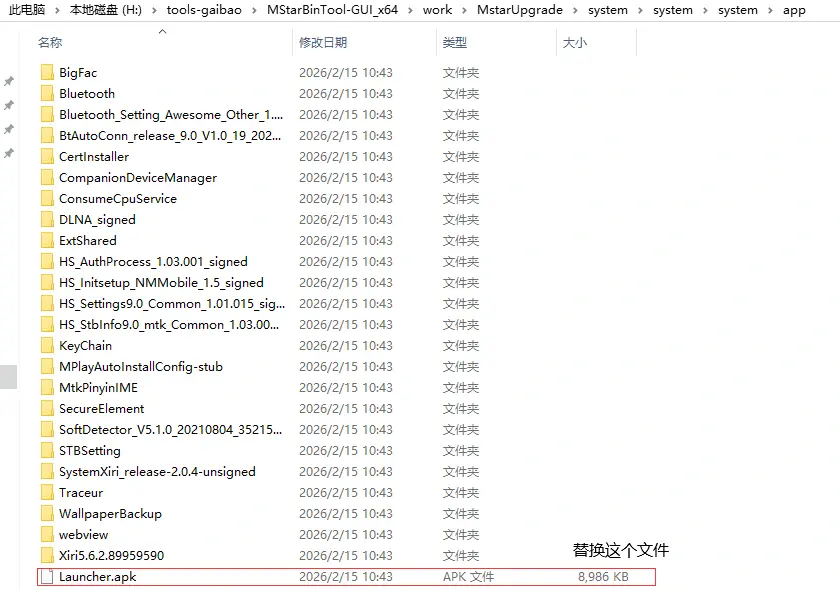The width and height of the screenshot is (840, 590).
Task: Click the STBSetting folder icon
Action: (47, 451)
